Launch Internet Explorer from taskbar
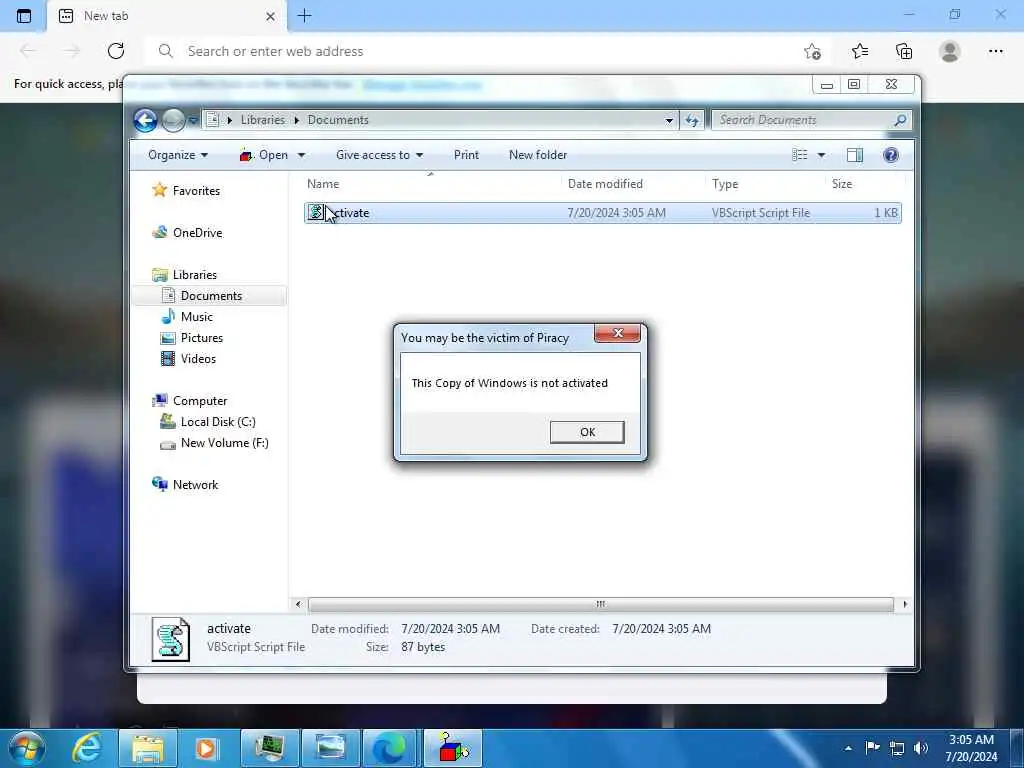The width and height of the screenshot is (1024, 768). [87, 748]
